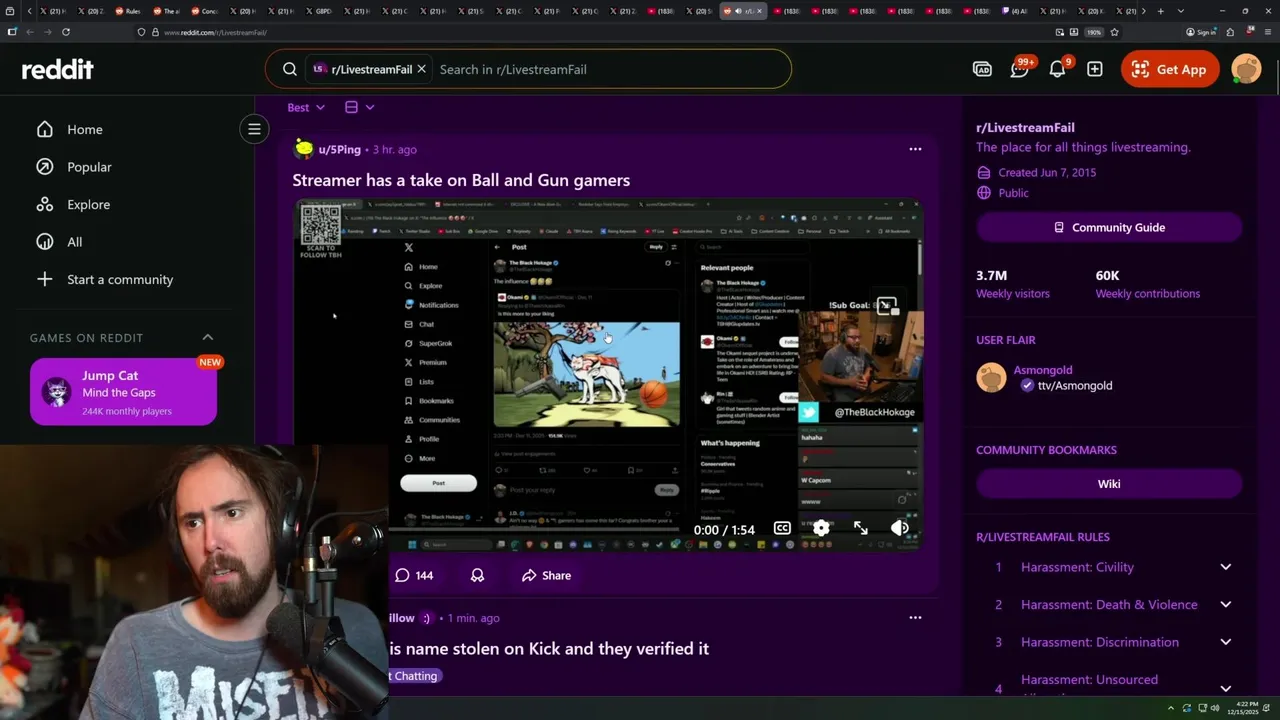Image resolution: width=1280 pixels, height=720 pixels.
Task: Open the Reddit home logo
Action: pyautogui.click(x=58, y=69)
